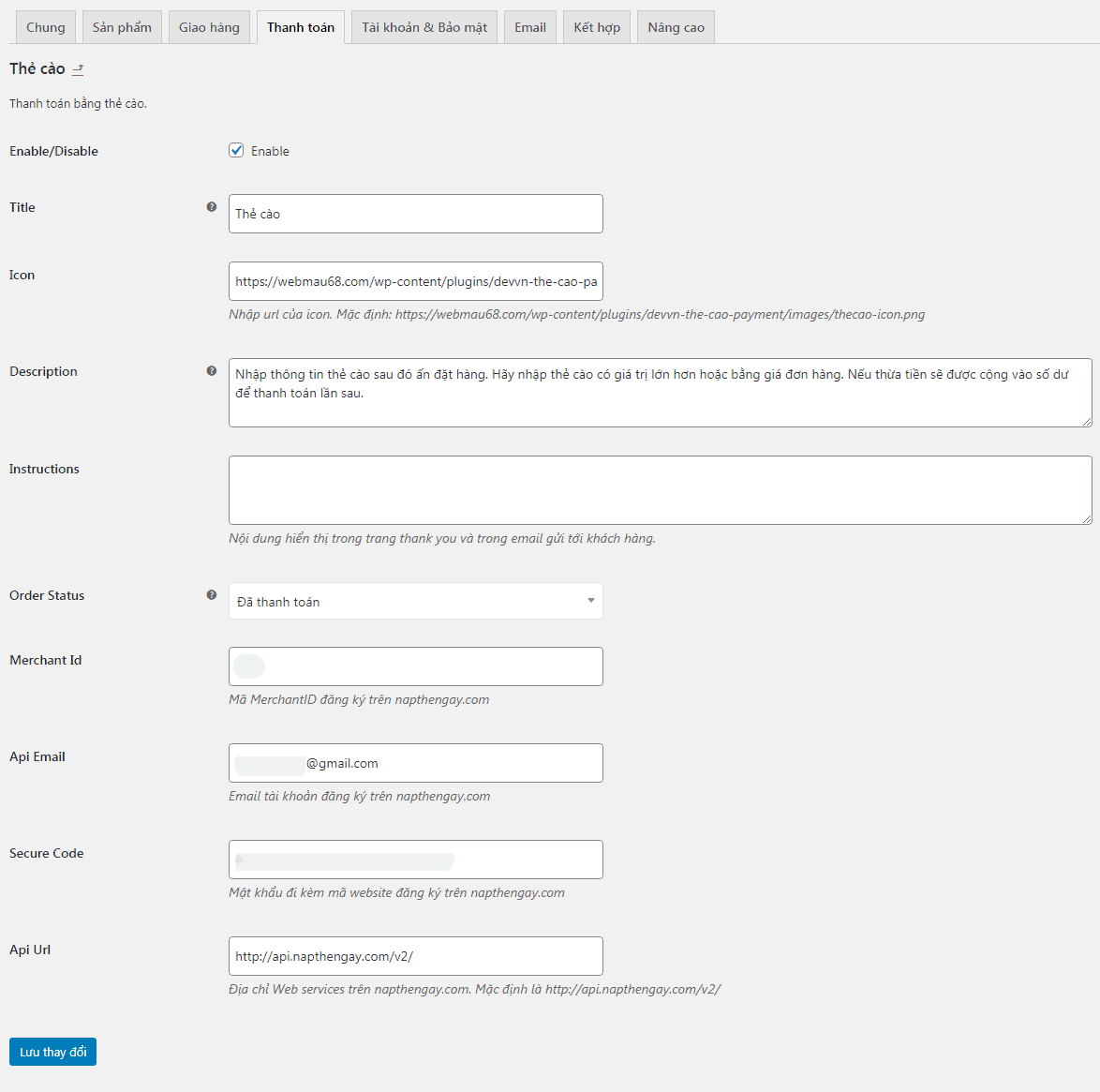This screenshot has height=1092, width=1100.
Task: Click the dropdown arrow of Đã thanh toán
Action: coord(590,601)
